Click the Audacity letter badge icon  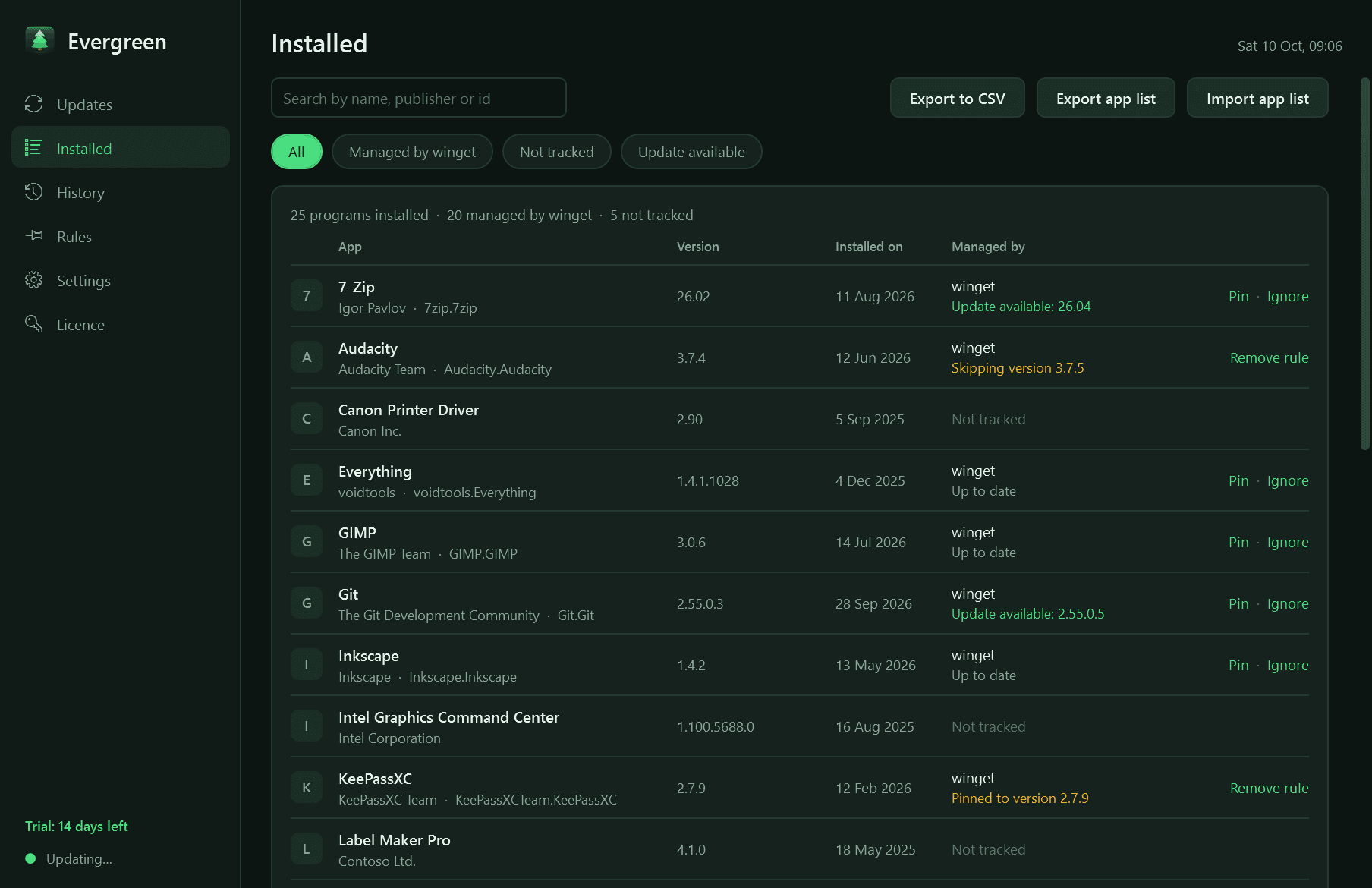click(307, 357)
